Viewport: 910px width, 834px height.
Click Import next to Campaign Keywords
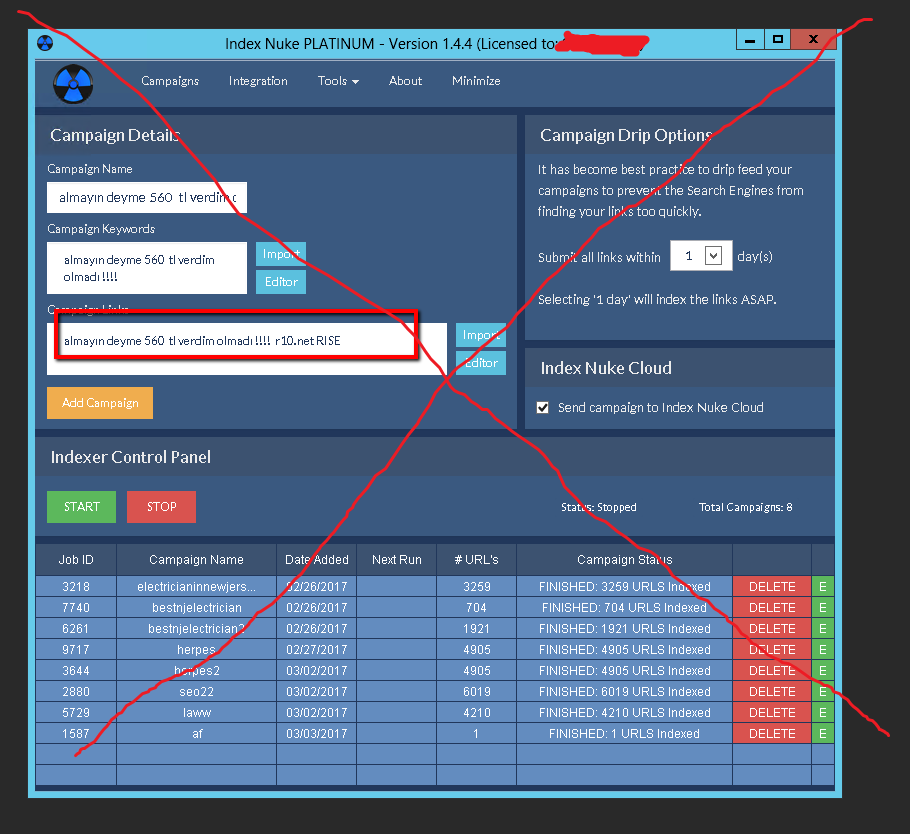[281, 254]
